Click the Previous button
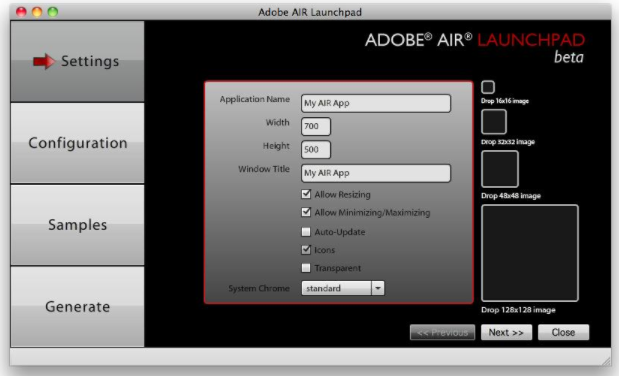The height and width of the screenshot is (376, 619). 442,332
